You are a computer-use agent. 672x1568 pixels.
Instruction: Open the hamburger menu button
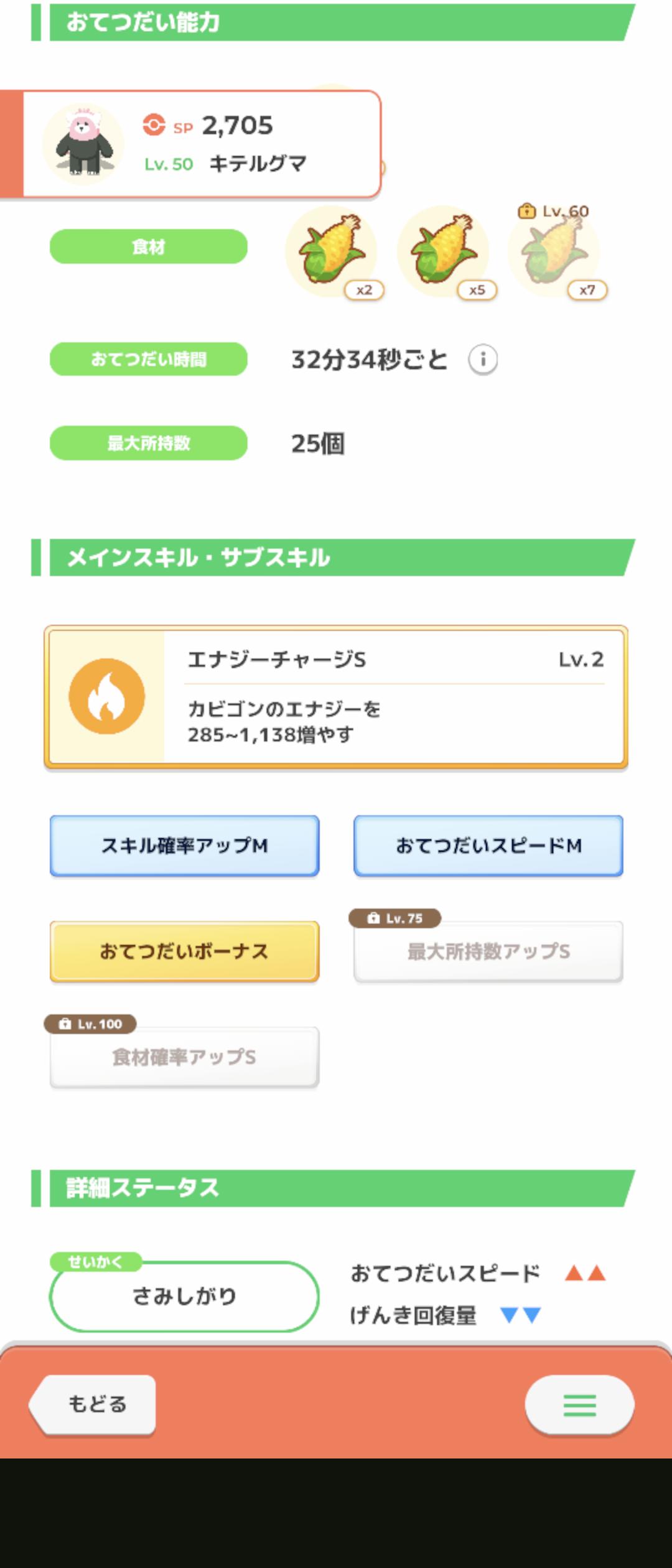[579, 1405]
